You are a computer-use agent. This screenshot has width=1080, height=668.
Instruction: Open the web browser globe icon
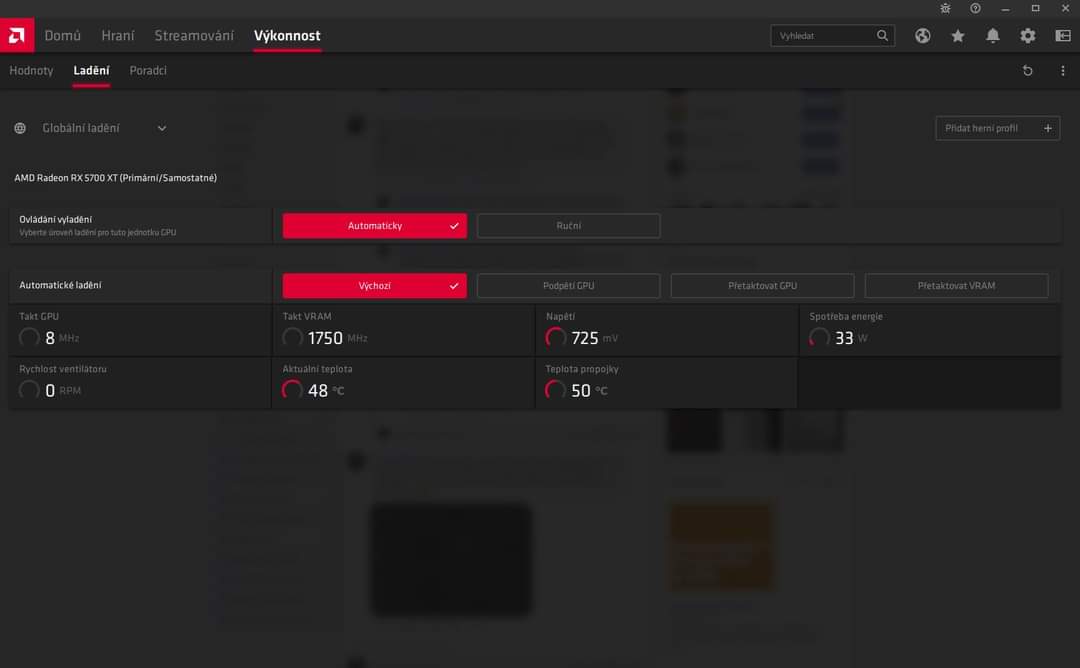(x=922, y=36)
